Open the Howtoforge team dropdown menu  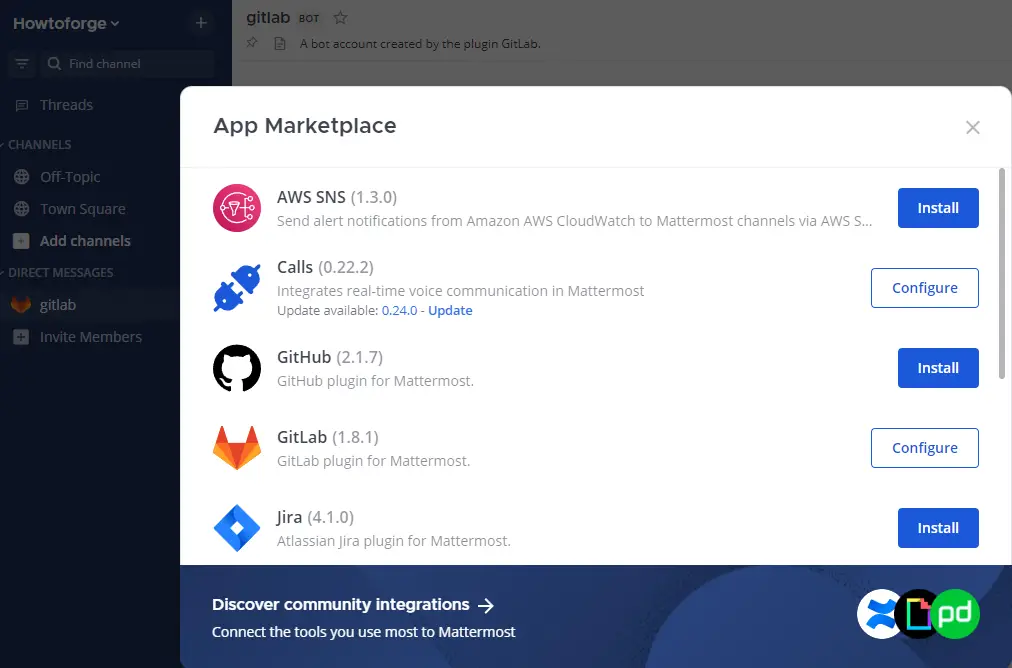66,23
